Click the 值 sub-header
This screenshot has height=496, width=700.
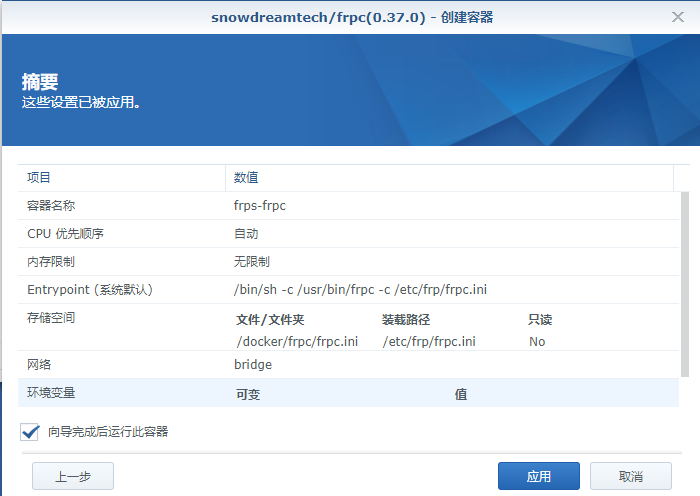click(x=461, y=395)
